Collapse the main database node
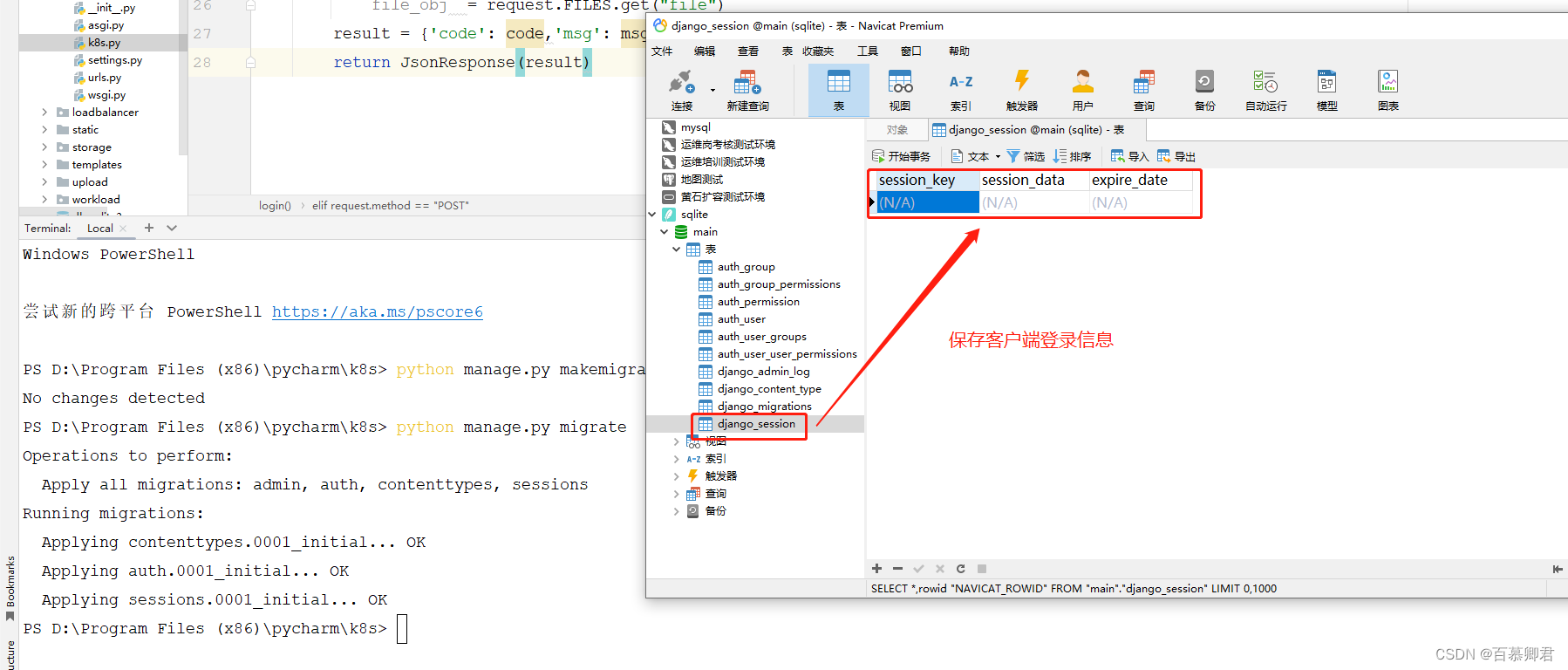This screenshot has width=1568, height=670. (x=665, y=232)
